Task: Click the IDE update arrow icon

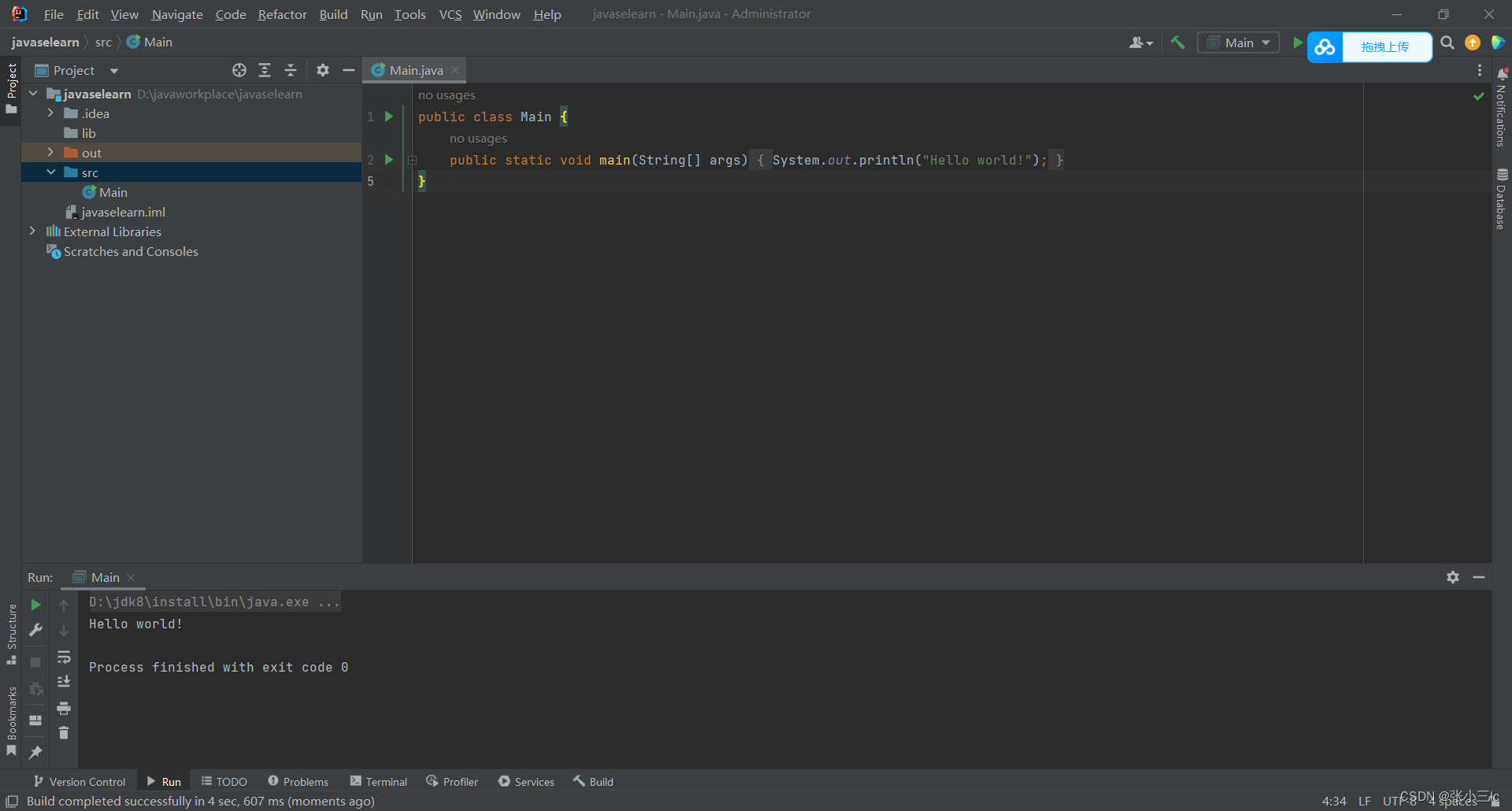Action: click(x=1473, y=43)
